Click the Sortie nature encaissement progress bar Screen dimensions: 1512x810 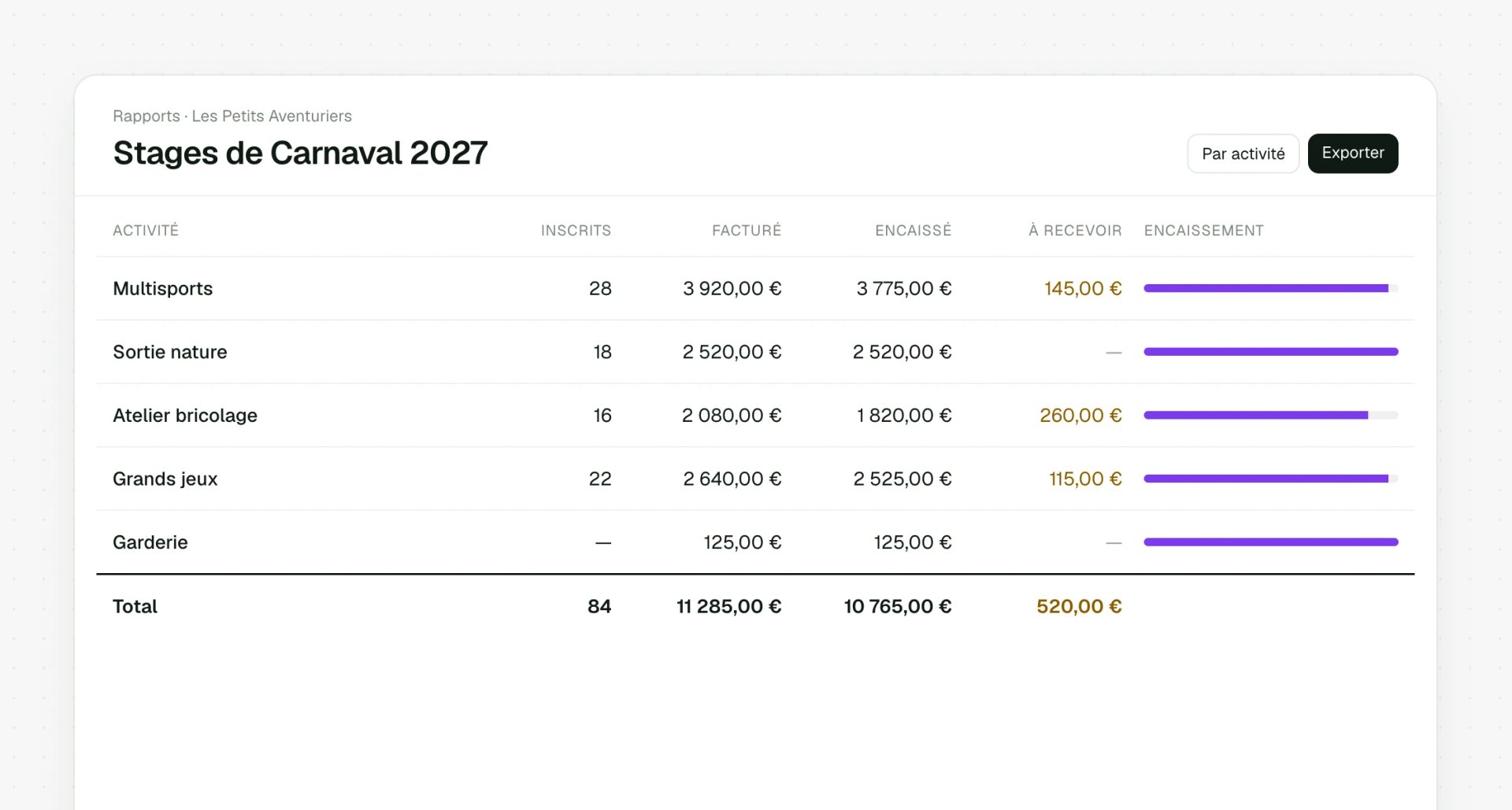tap(1271, 352)
